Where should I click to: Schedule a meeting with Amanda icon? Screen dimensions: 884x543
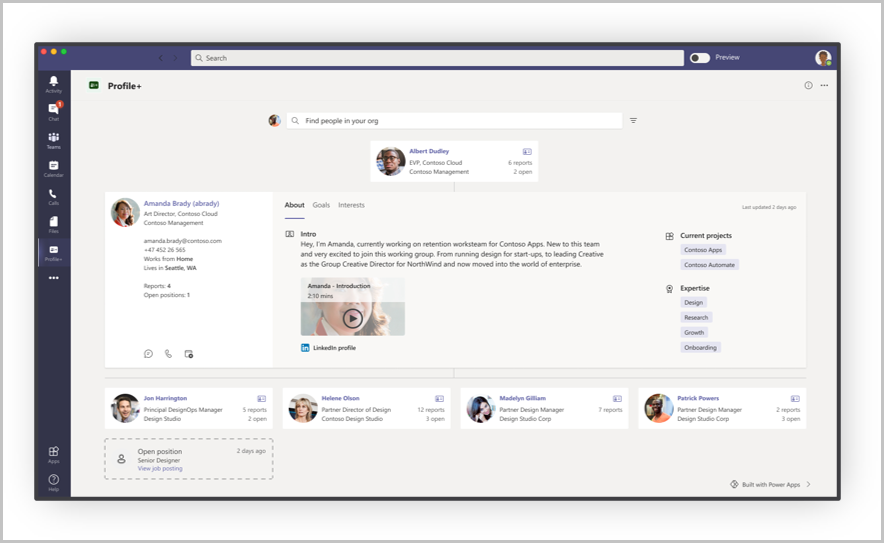pos(189,354)
